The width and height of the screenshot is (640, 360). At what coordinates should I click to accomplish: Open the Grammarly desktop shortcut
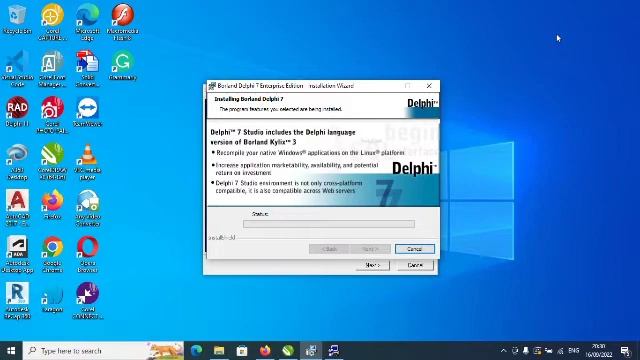(x=122, y=65)
